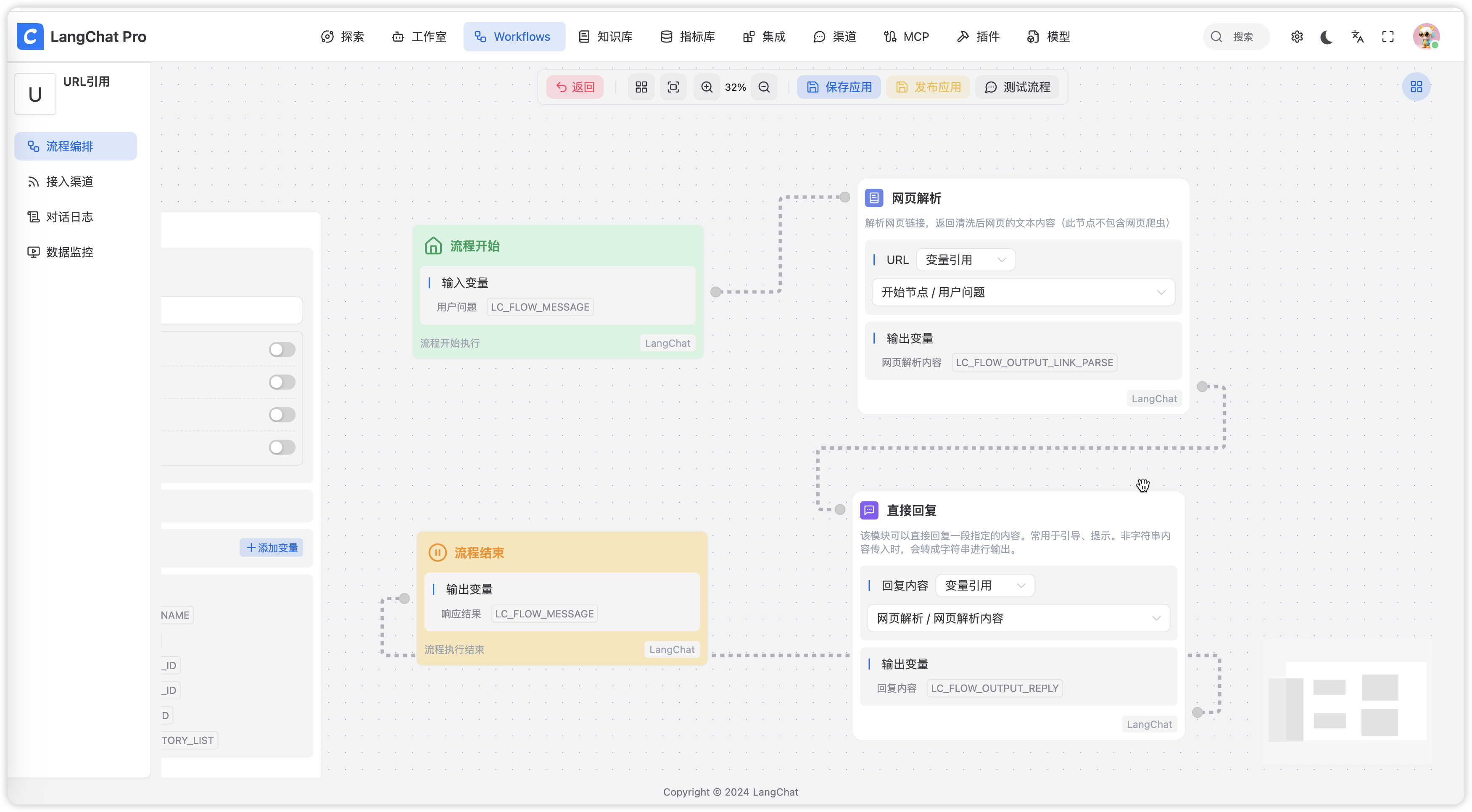Toggle dark mode moon icon
Viewport: 1472px width, 812px height.
[1327, 37]
